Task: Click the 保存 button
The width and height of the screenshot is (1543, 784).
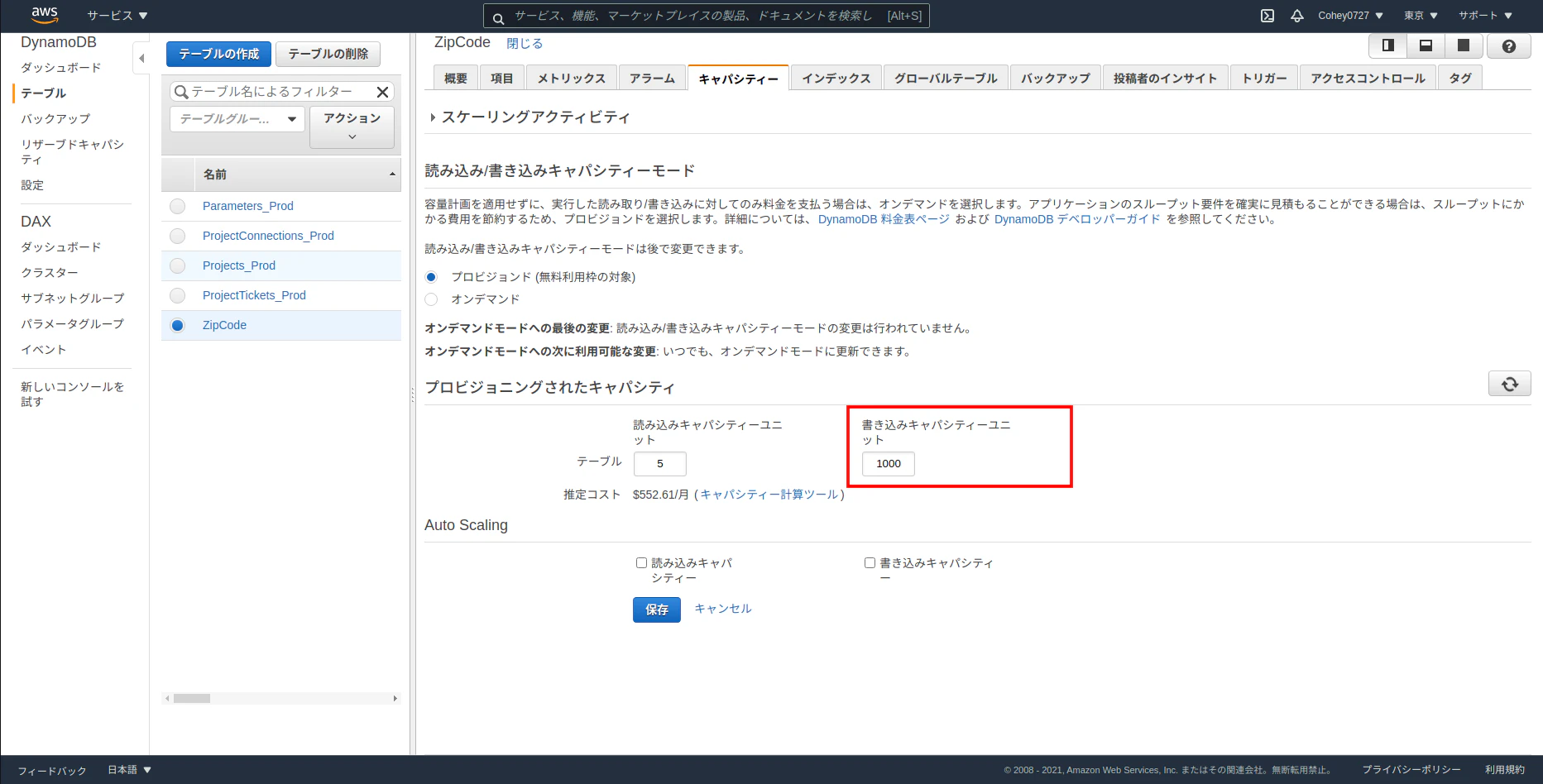Action: [657, 610]
